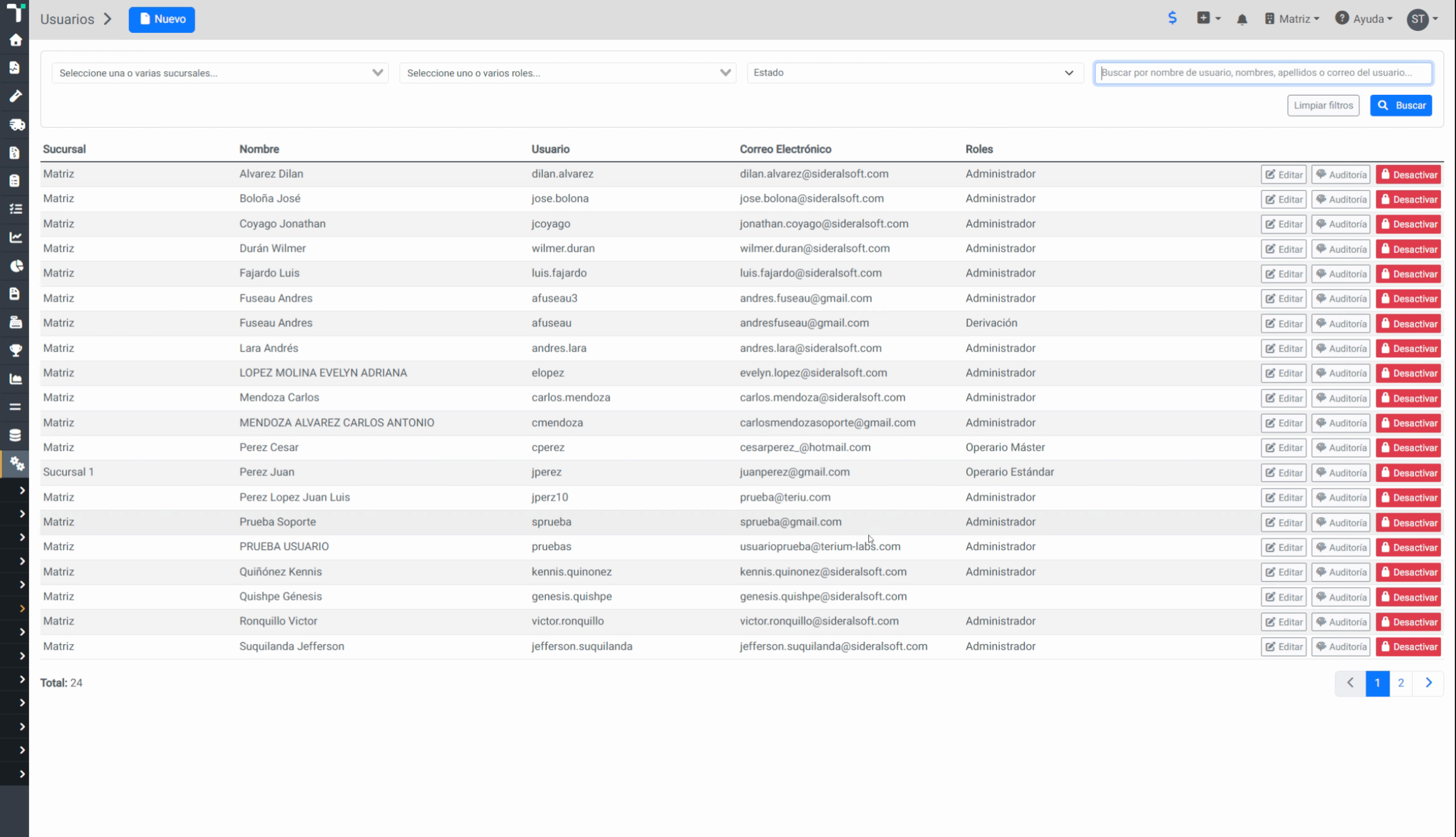Viewport: 1456px width, 837px height.
Task: Open the delivery truck sidebar icon
Action: pyautogui.click(x=15, y=125)
